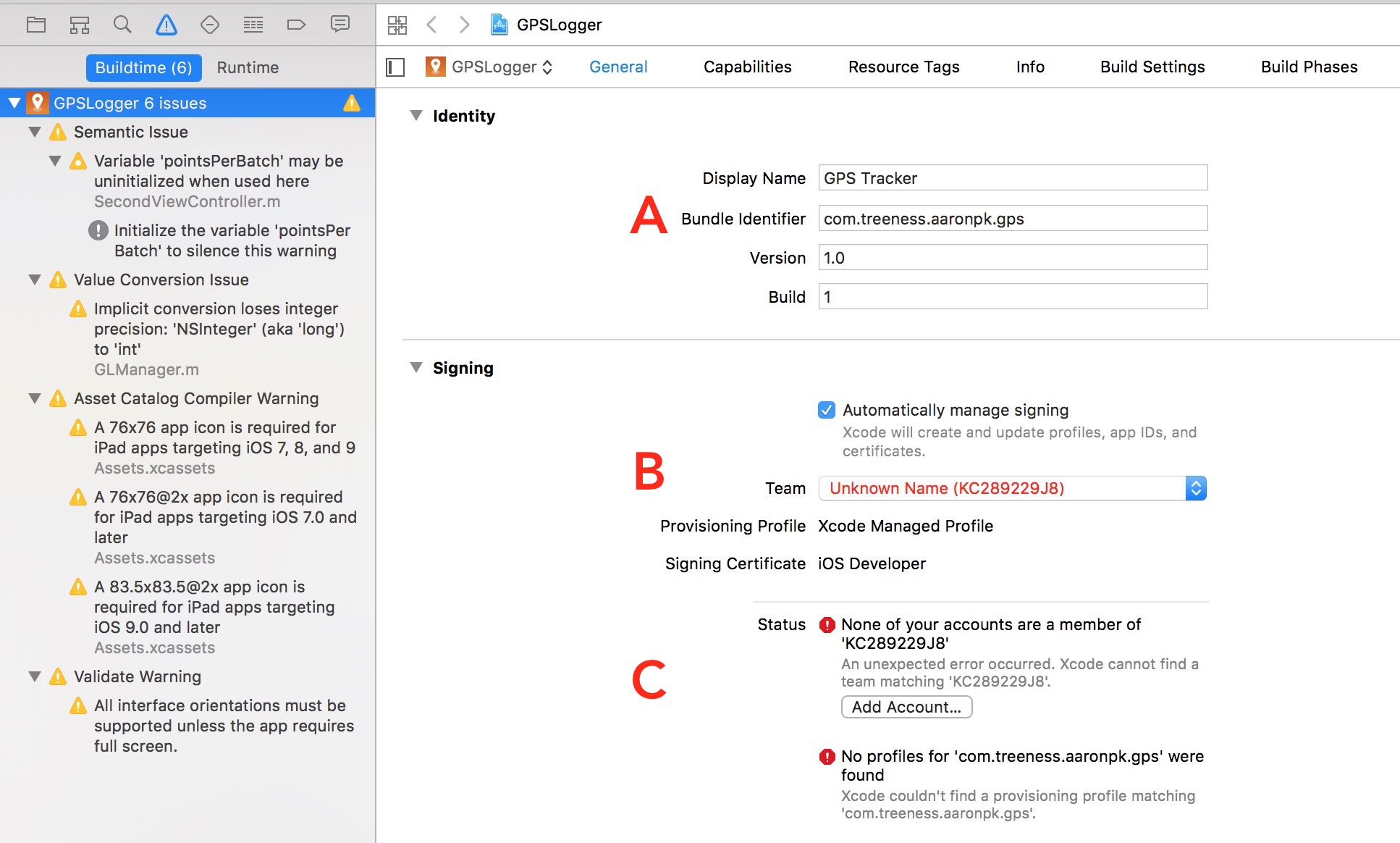1400x843 pixels.
Task: Open the Project navigator folder icon
Action: (x=36, y=25)
